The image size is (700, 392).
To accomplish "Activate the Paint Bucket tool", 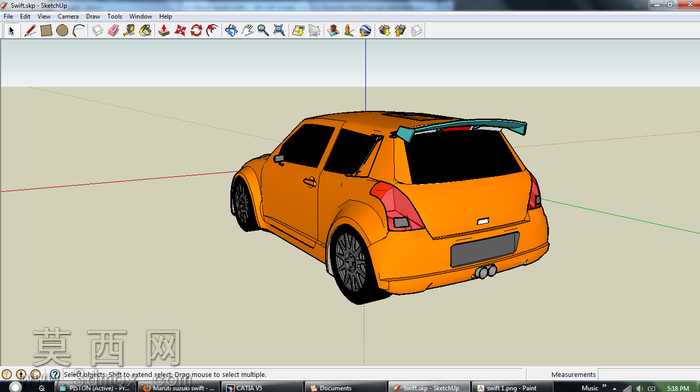I will tap(146, 30).
